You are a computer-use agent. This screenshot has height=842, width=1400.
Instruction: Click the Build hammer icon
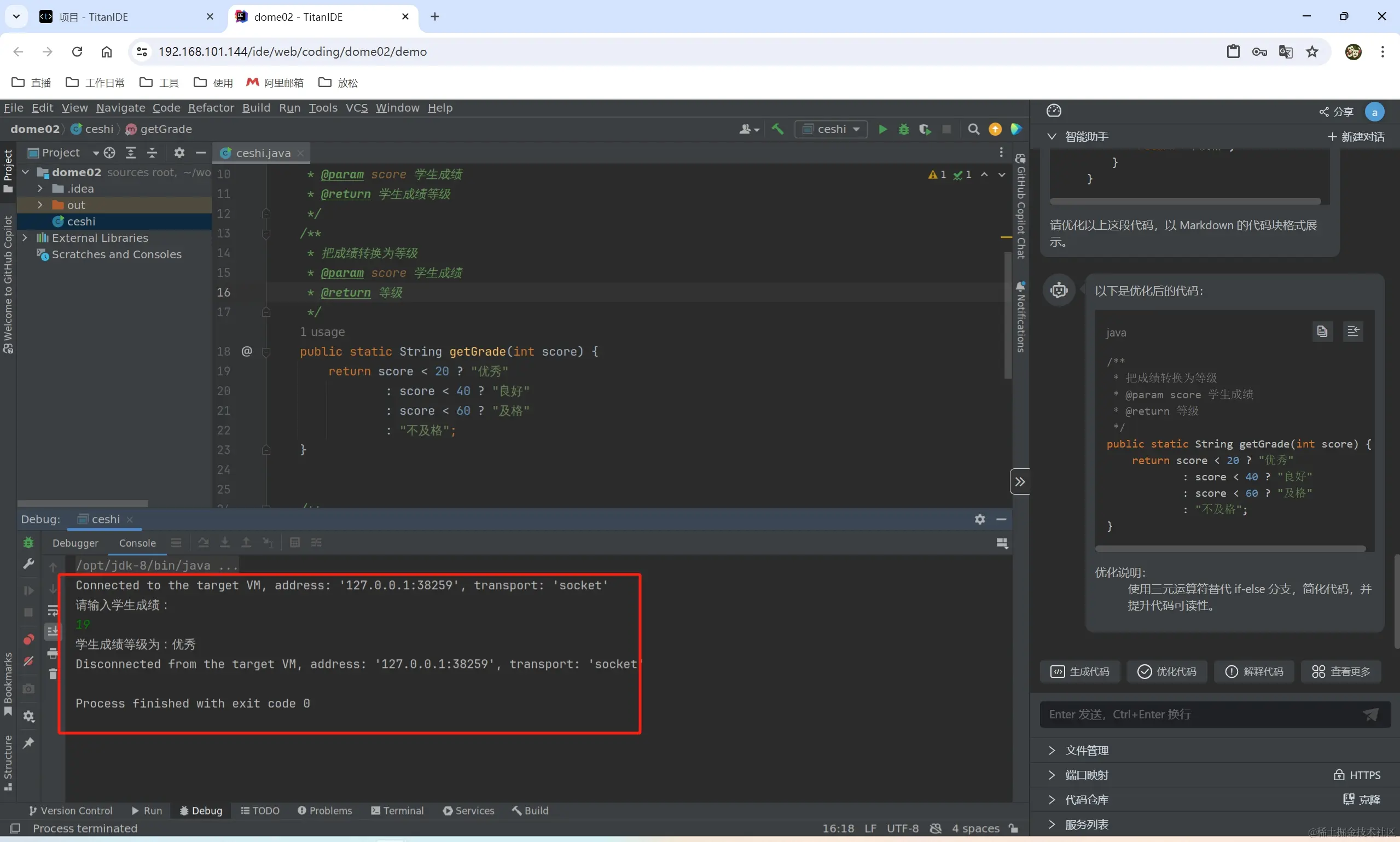778,129
